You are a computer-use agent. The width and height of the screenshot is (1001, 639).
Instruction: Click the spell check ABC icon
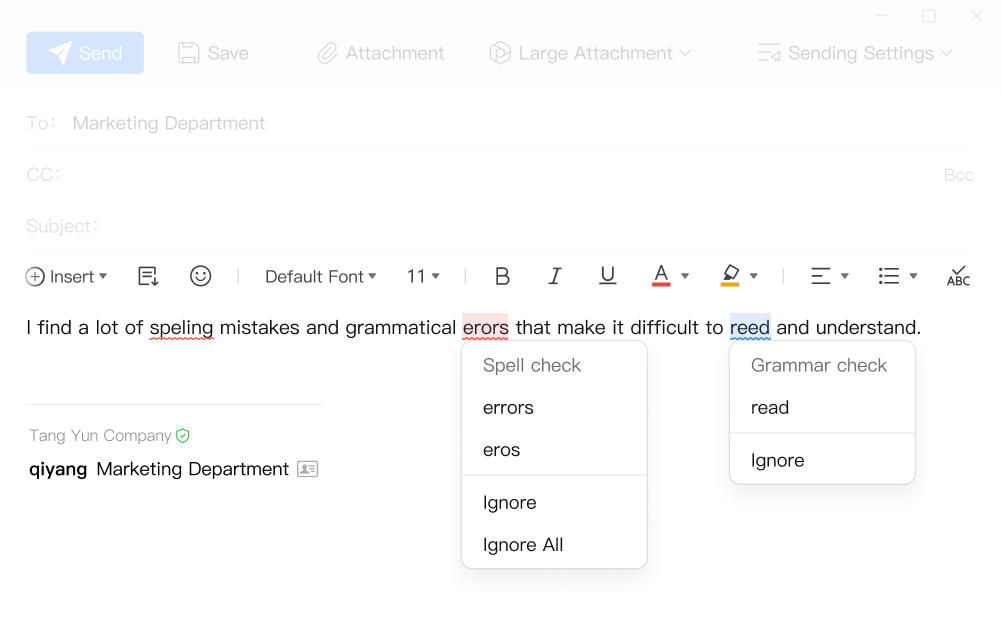[958, 276]
